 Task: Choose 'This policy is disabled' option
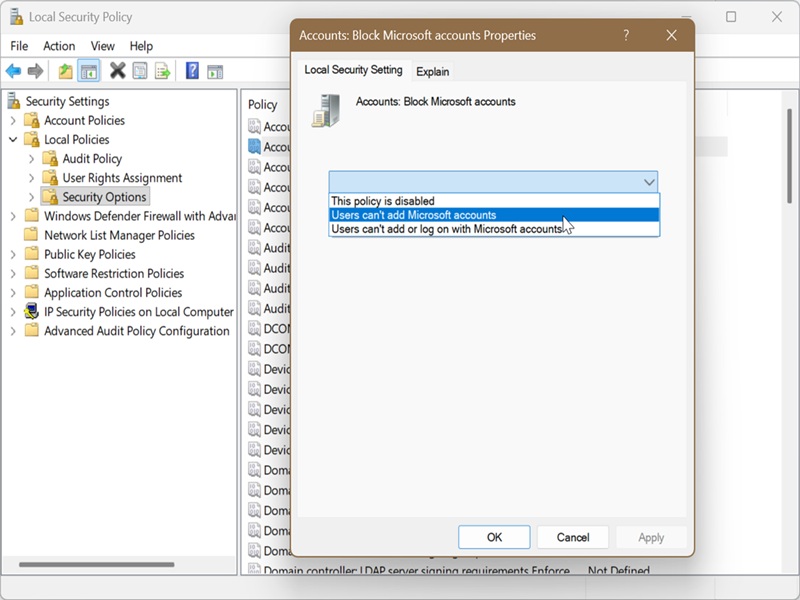click(x=494, y=201)
